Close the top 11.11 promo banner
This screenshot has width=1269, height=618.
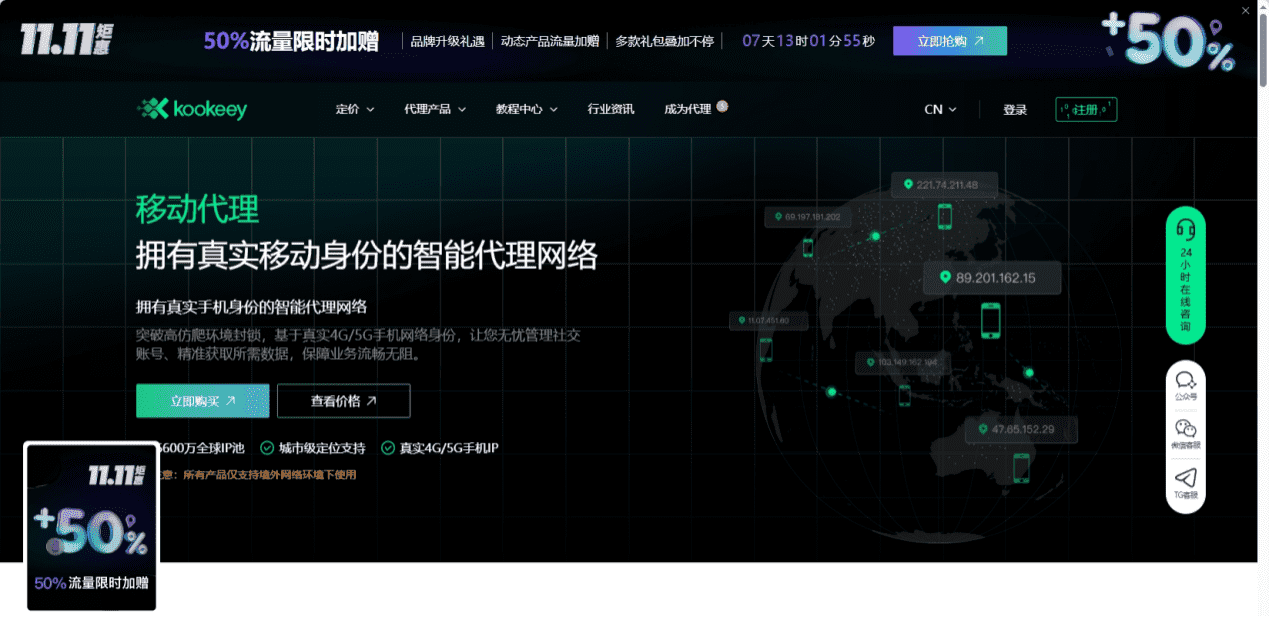pyautogui.click(x=1245, y=11)
